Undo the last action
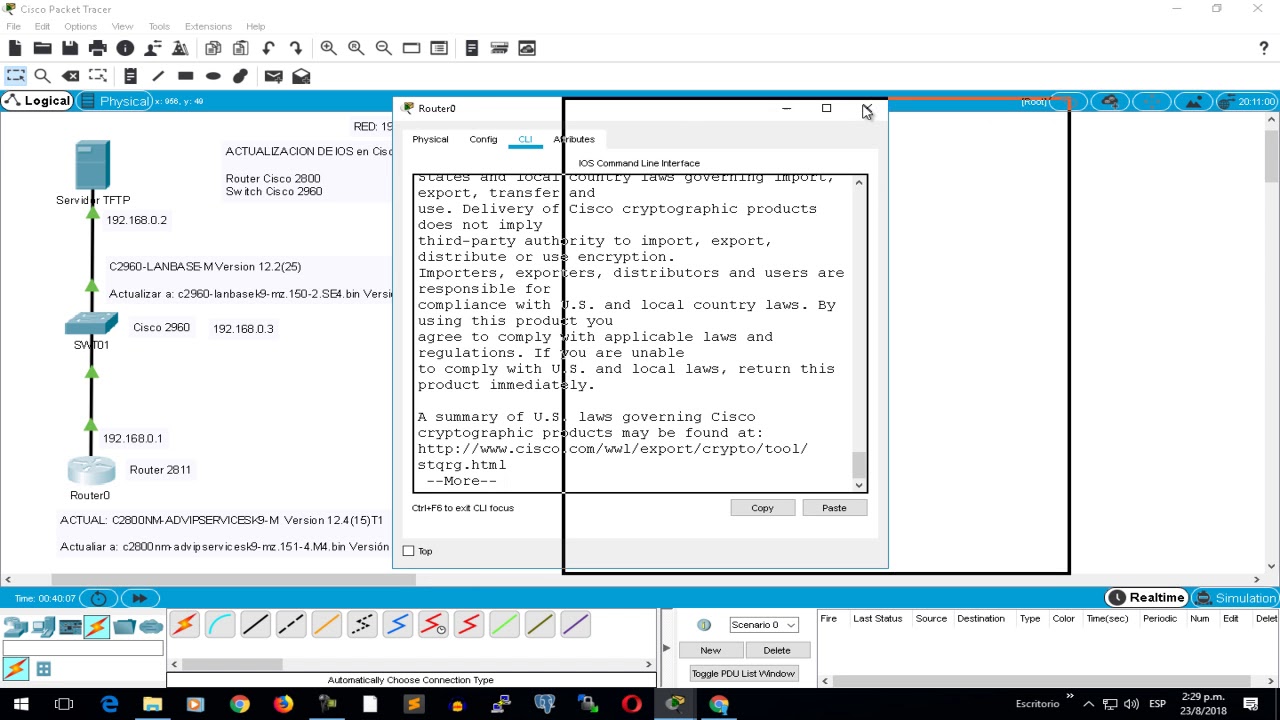 [268, 48]
